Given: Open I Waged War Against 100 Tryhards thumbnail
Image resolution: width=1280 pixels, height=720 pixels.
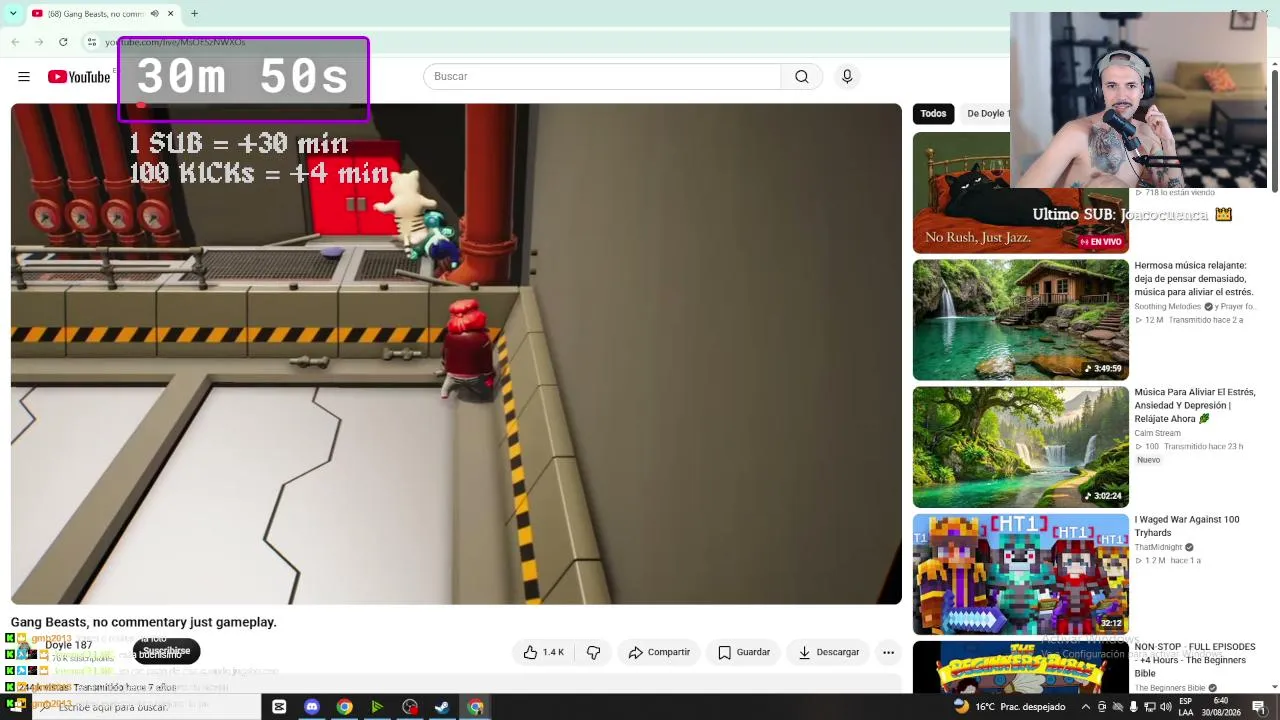Looking at the screenshot, I should tap(1020, 574).
